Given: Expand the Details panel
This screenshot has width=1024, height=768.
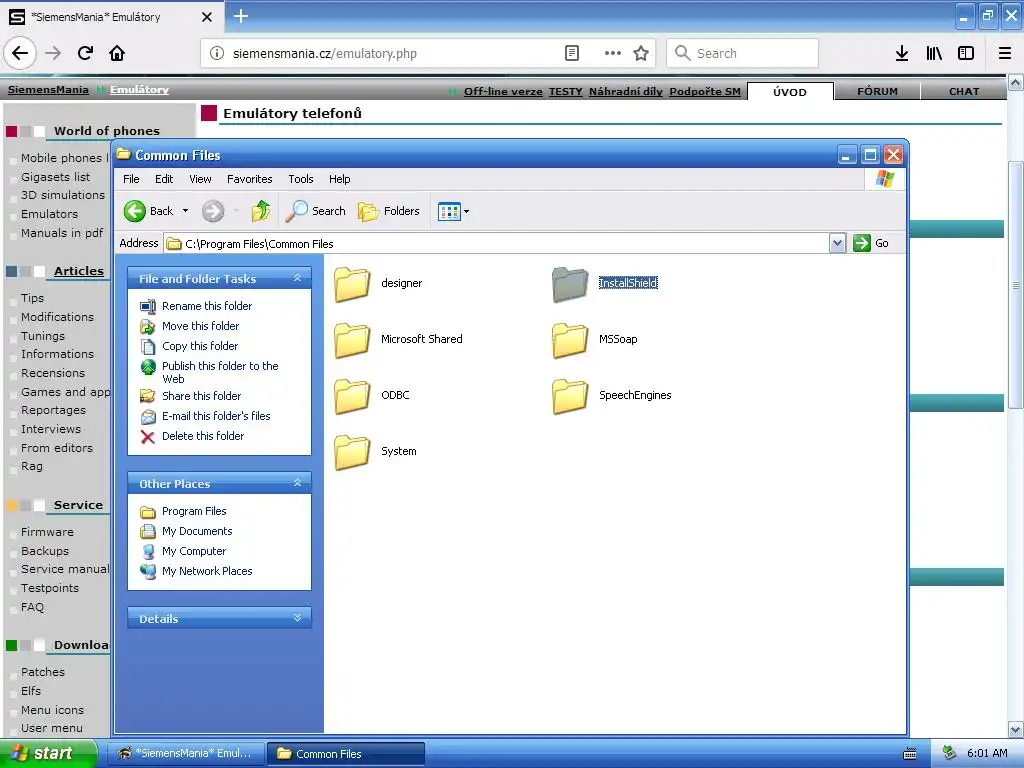Looking at the screenshot, I should pyautogui.click(x=297, y=618).
